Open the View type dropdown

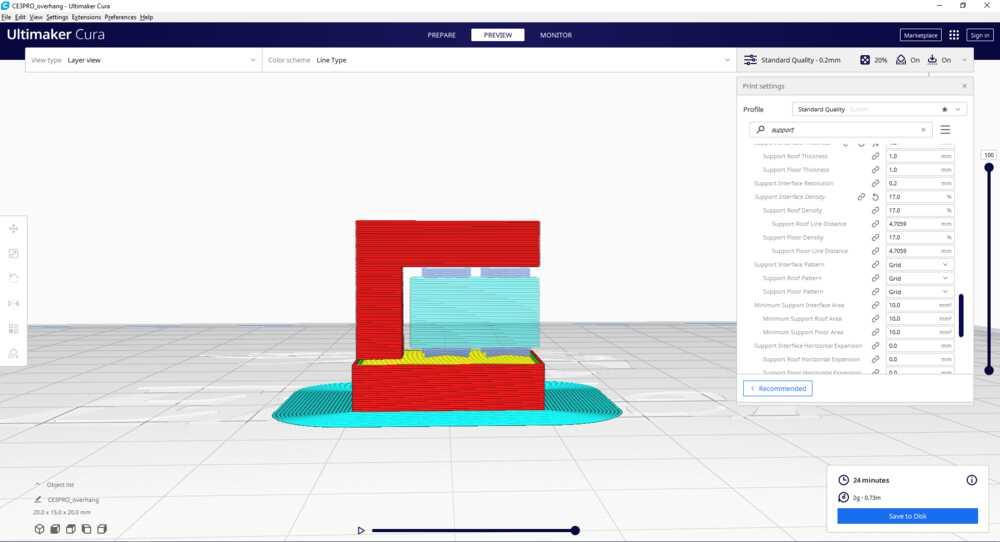[144, 60]
